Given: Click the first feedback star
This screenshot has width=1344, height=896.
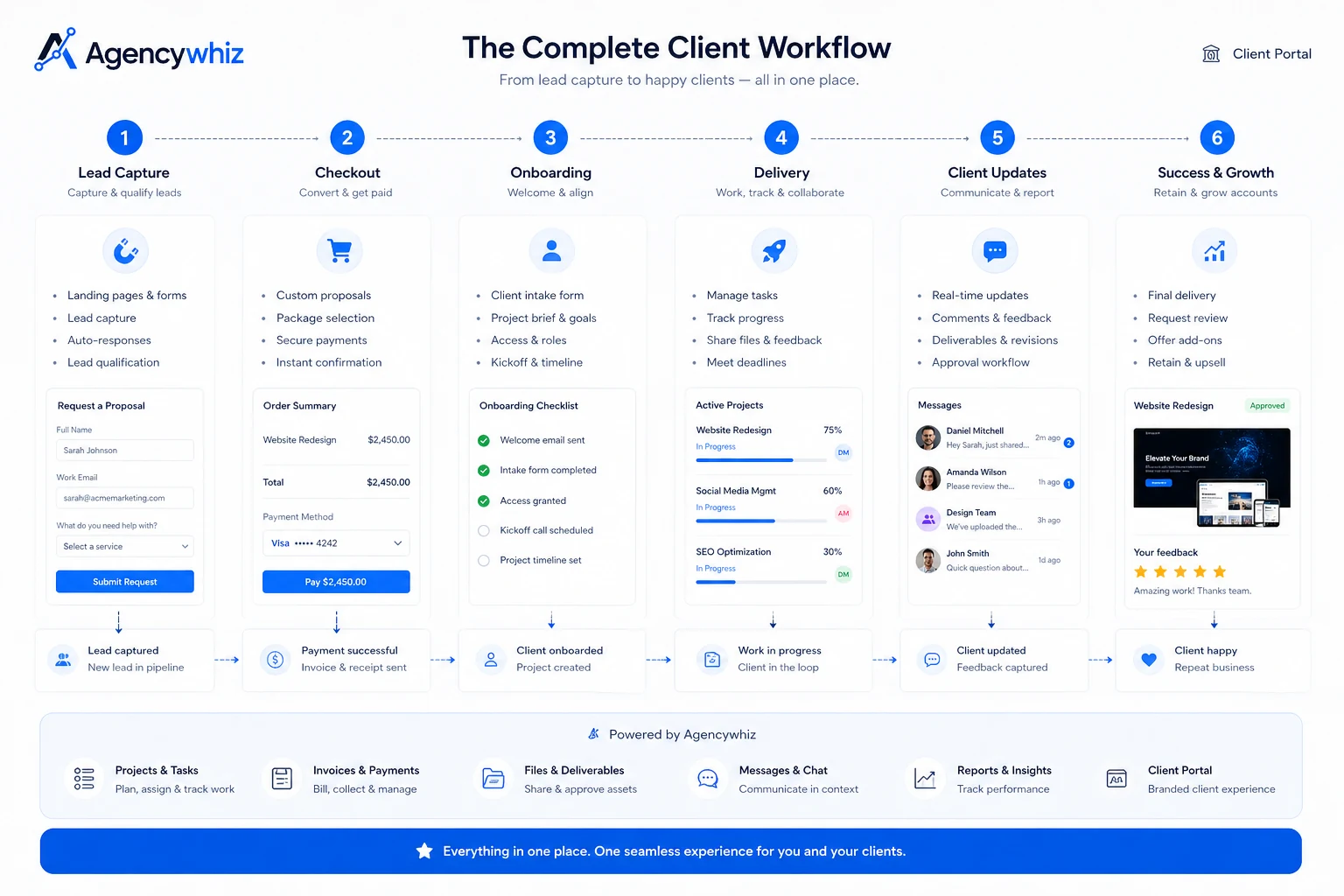Looking at the screenshot, I should pos(1141,572).
